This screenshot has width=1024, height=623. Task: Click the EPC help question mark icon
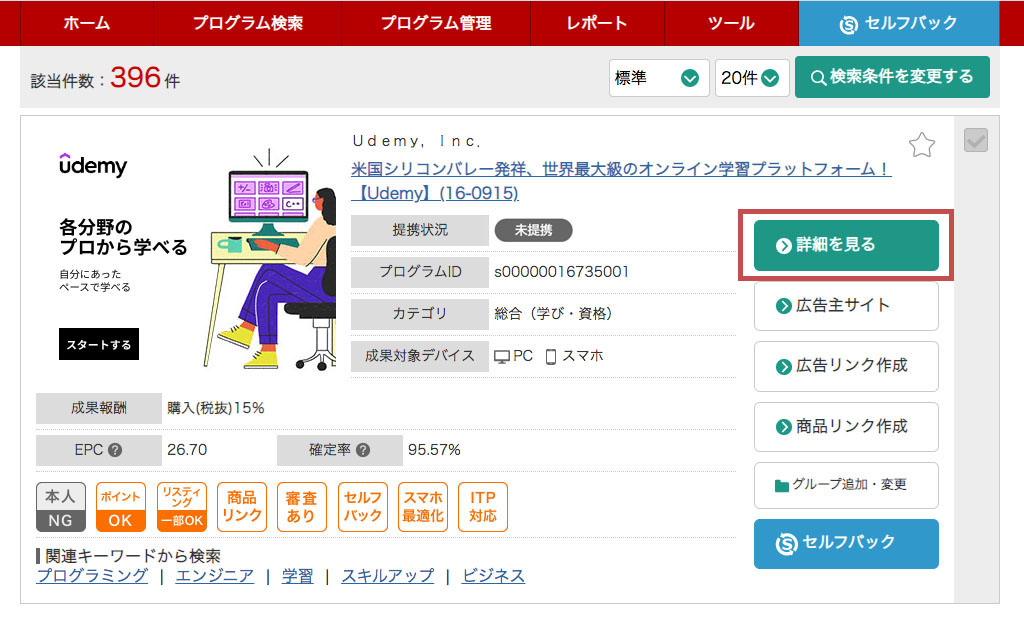[115, 450]
